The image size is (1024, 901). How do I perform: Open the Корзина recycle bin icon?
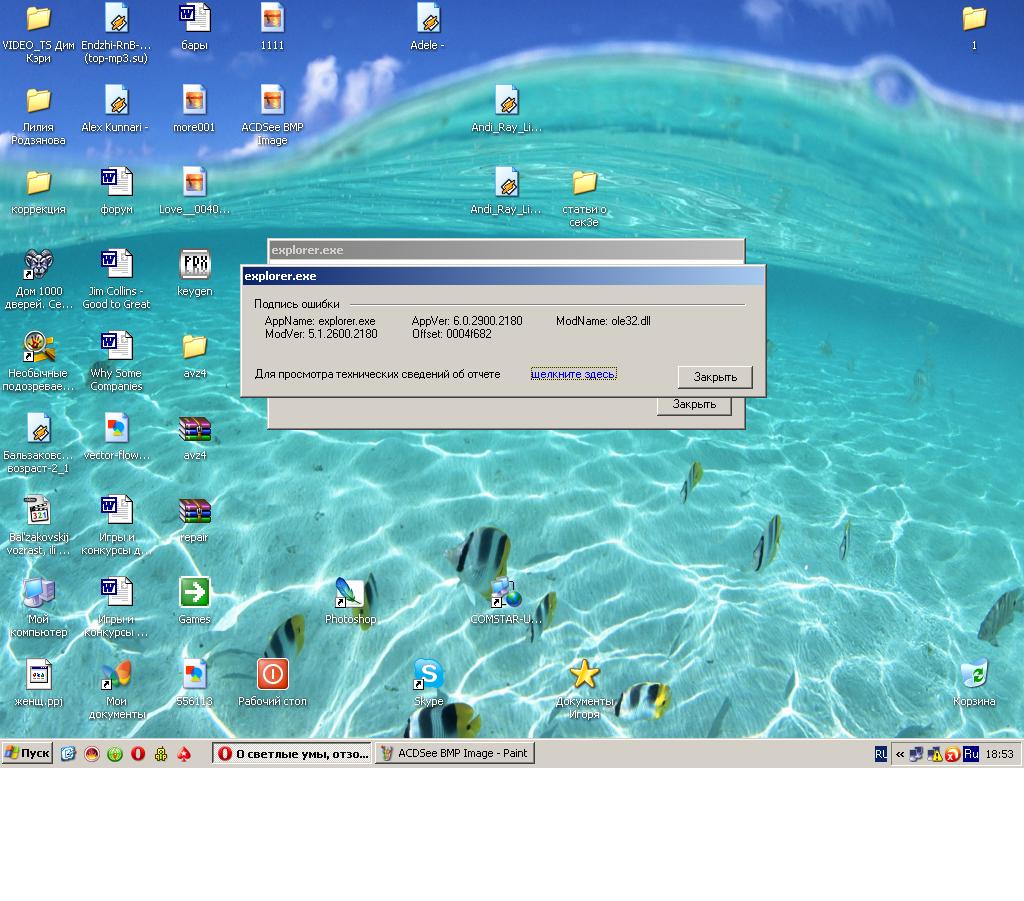pyautogui.click(x=973, y=675)
